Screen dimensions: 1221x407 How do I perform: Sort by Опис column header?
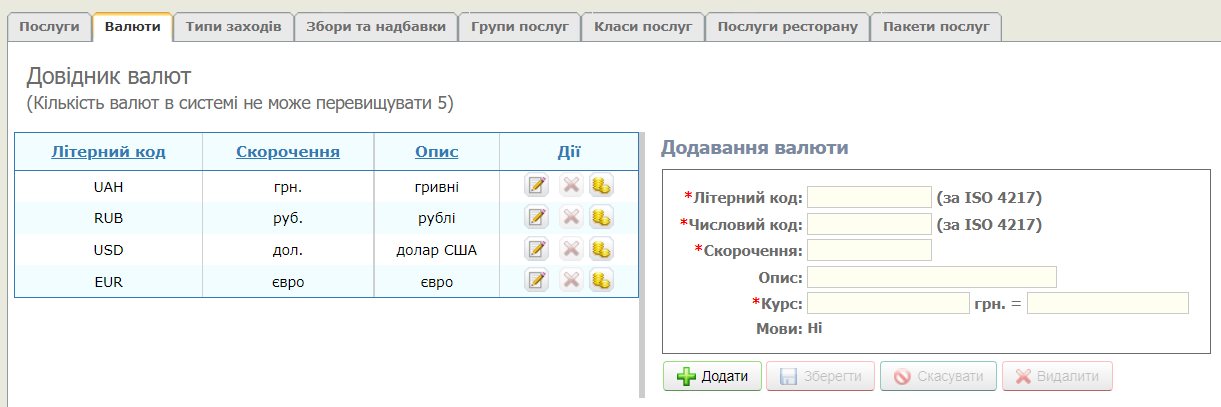click(437, 152)
